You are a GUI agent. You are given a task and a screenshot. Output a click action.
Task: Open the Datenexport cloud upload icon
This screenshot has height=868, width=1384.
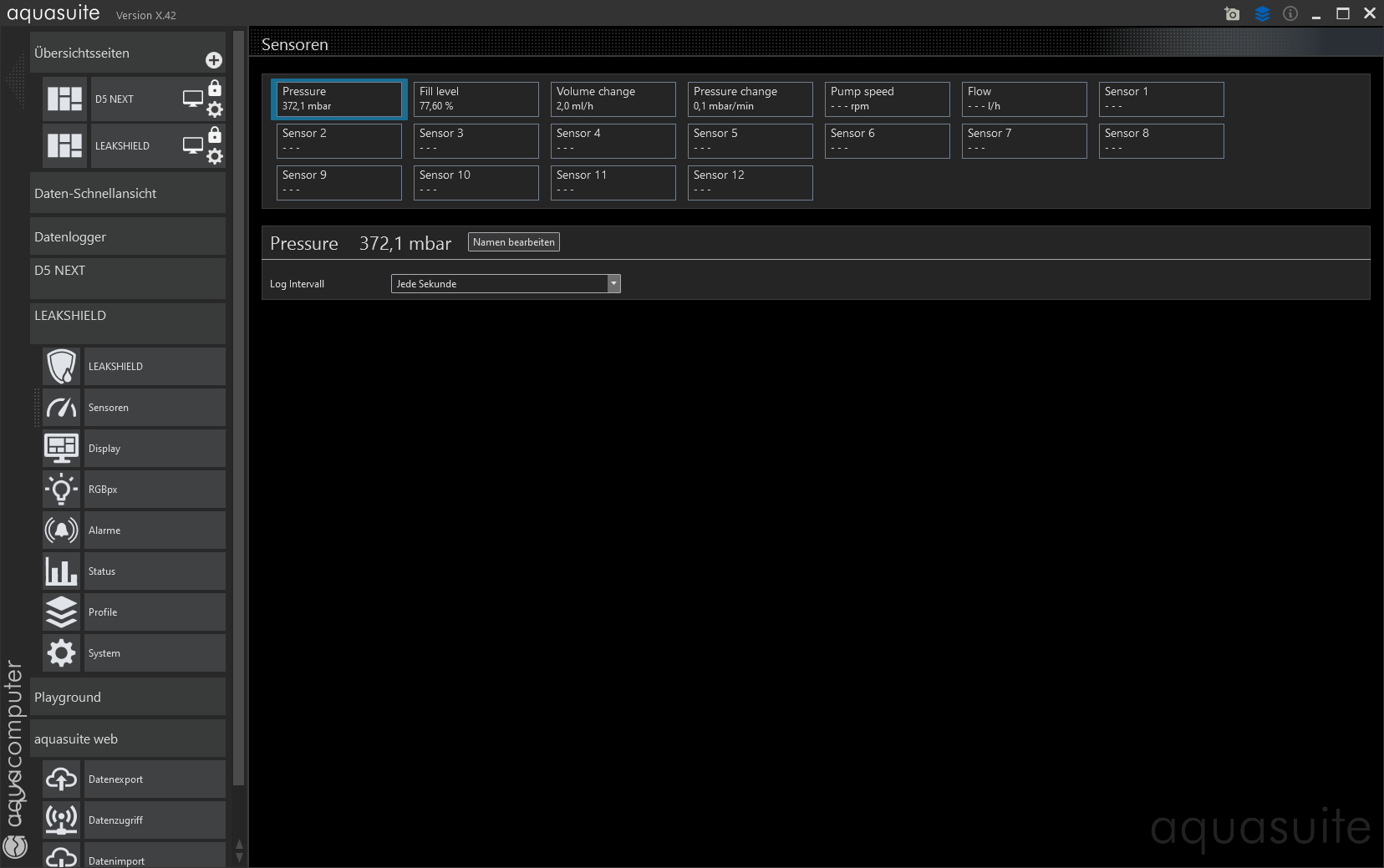[x=62, y=779]
